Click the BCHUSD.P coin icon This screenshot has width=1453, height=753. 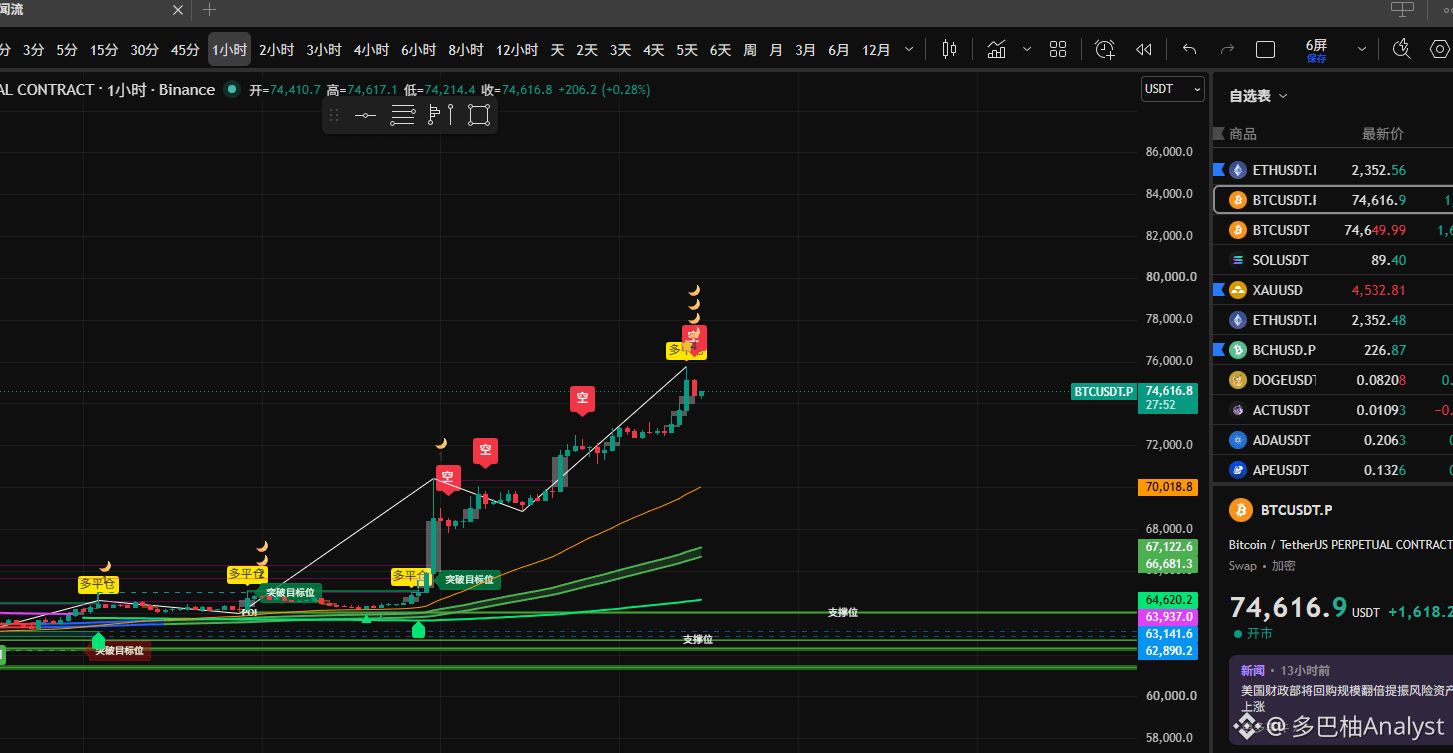click(x=1238, y=350)
